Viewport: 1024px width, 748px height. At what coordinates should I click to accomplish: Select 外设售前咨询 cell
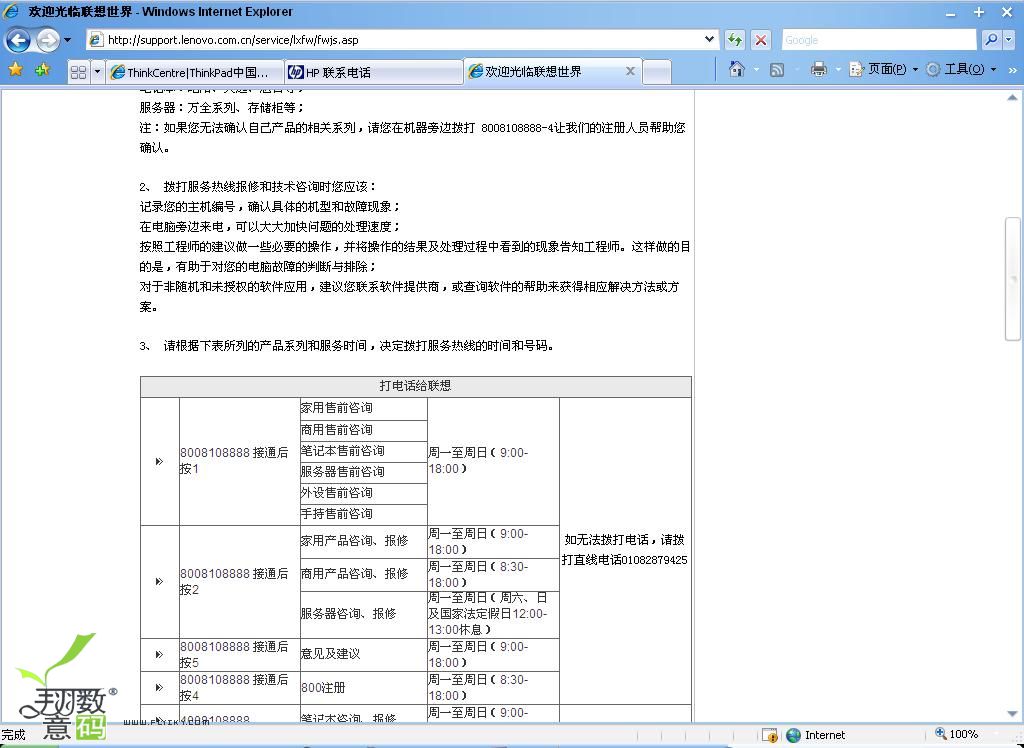point(364,493)
